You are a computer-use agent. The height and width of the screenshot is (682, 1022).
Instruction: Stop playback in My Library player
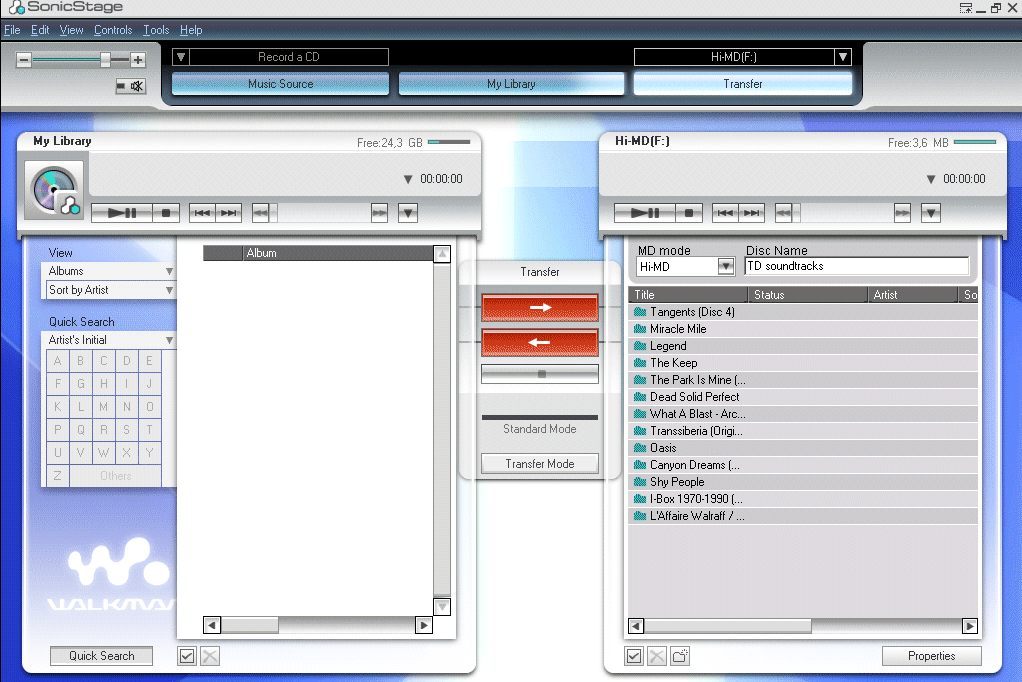166,213
